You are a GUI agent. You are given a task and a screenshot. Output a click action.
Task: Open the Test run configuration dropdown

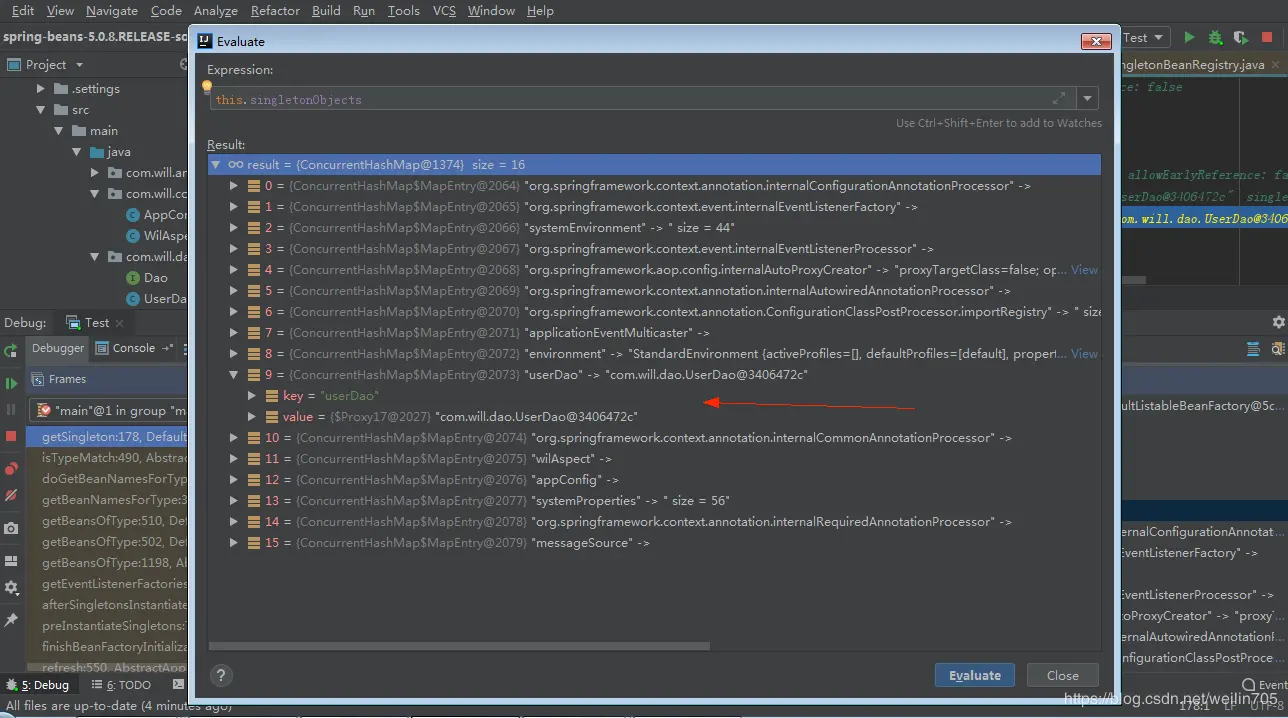1145,37
